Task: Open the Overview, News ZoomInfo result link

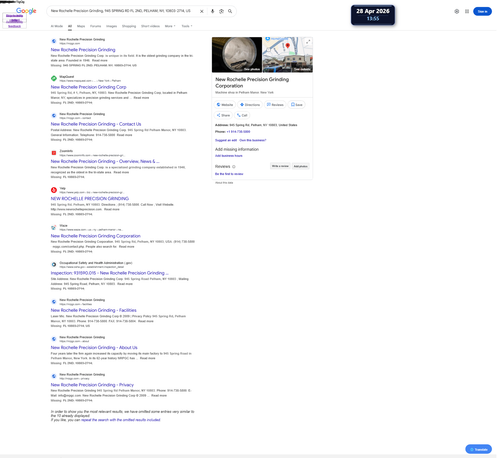Action: (105, 161)
